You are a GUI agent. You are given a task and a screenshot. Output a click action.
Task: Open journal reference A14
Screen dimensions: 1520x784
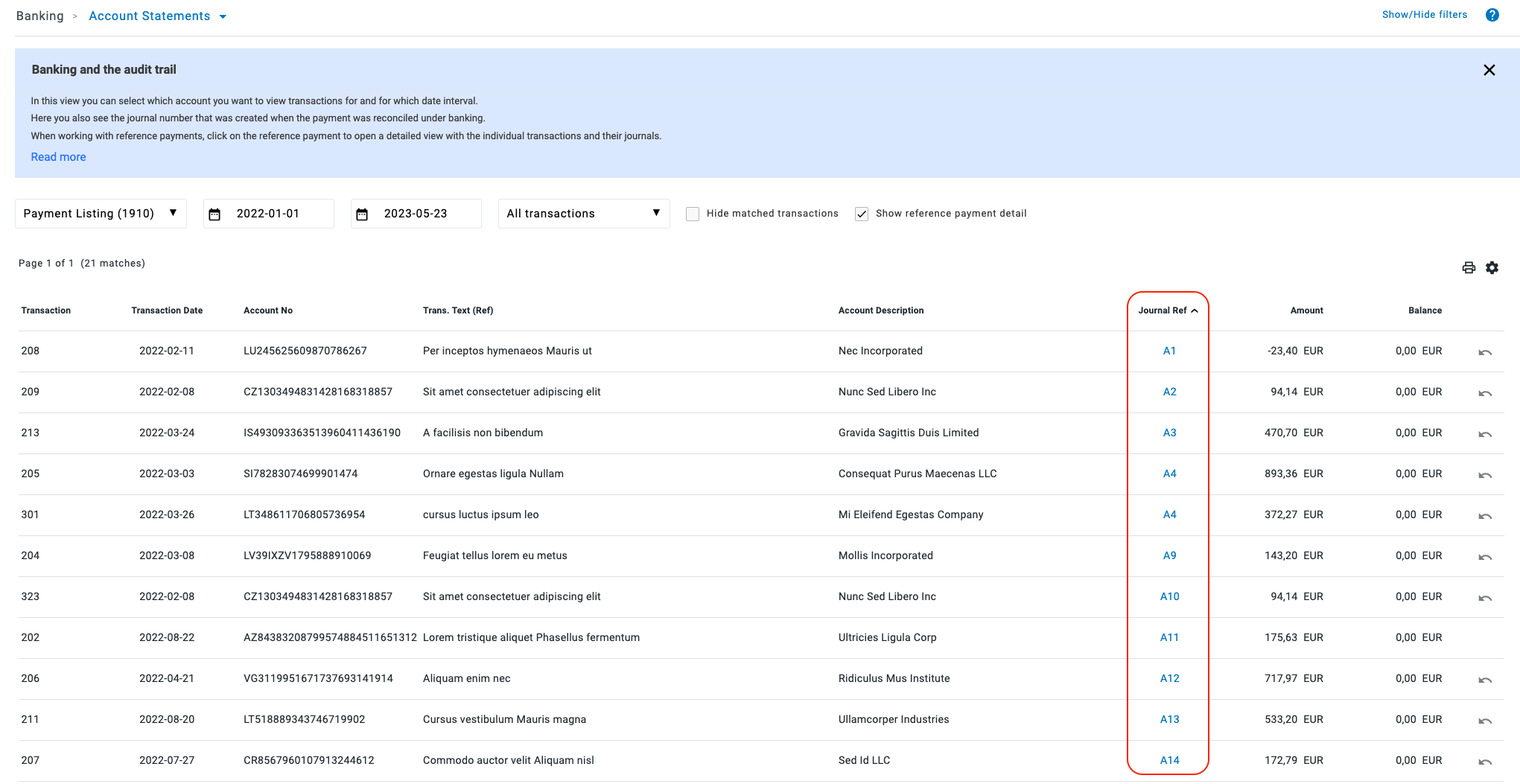1169,760
